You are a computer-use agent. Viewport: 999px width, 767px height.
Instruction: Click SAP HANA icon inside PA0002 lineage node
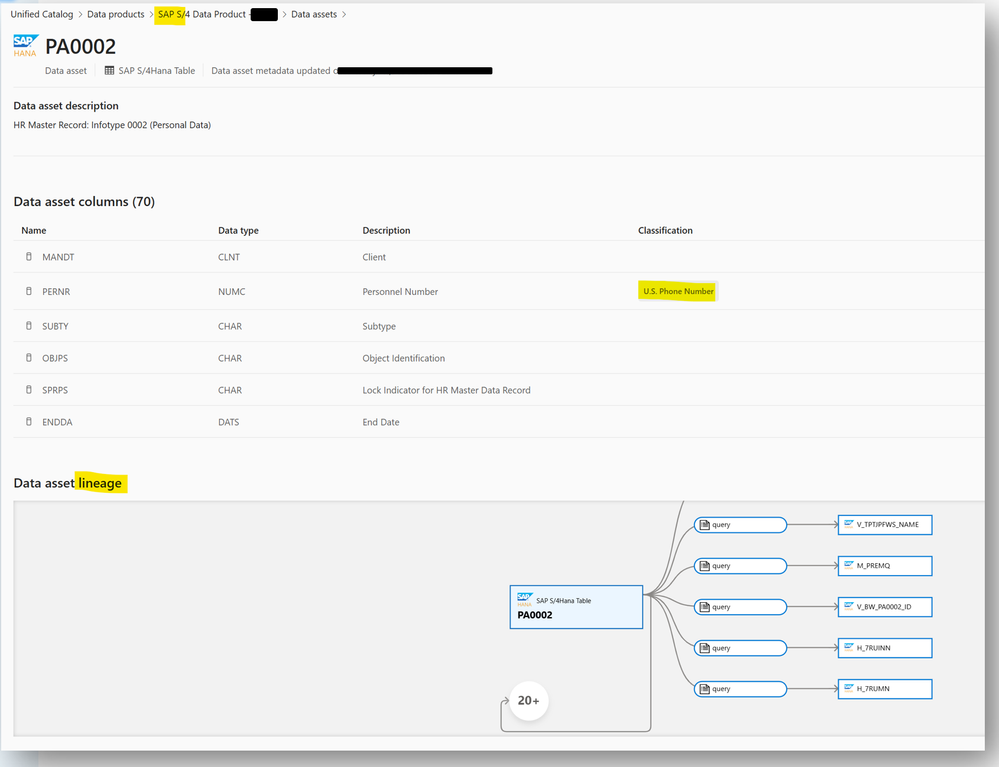pos(524,599)
